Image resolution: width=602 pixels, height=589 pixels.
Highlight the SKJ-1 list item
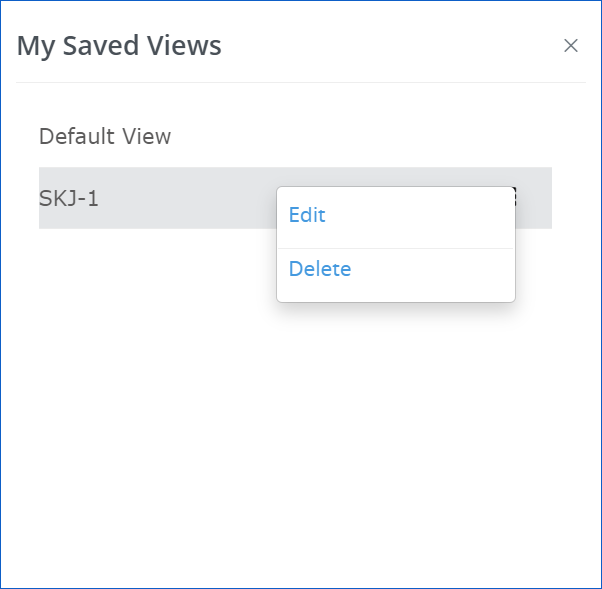coord(150,198)
